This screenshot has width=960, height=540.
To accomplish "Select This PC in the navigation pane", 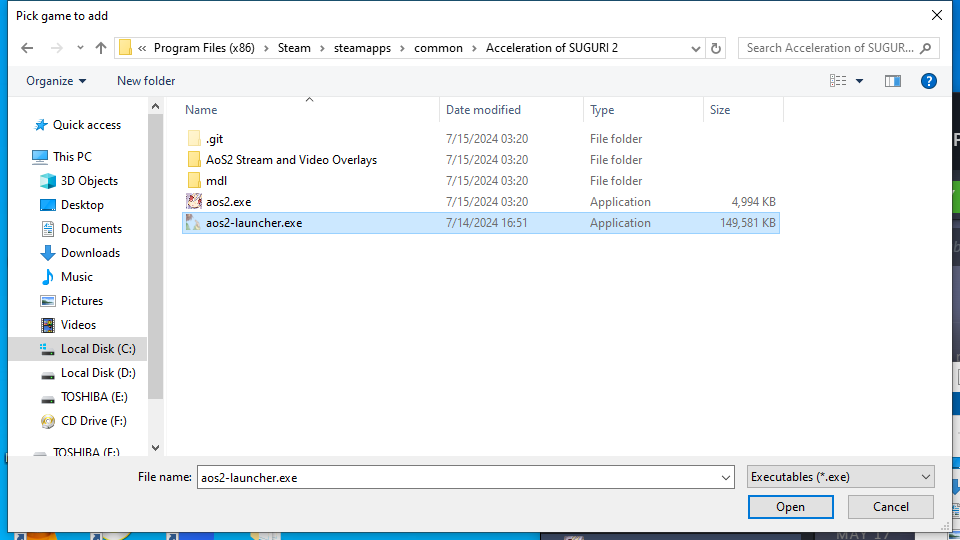I will point(62,157).
